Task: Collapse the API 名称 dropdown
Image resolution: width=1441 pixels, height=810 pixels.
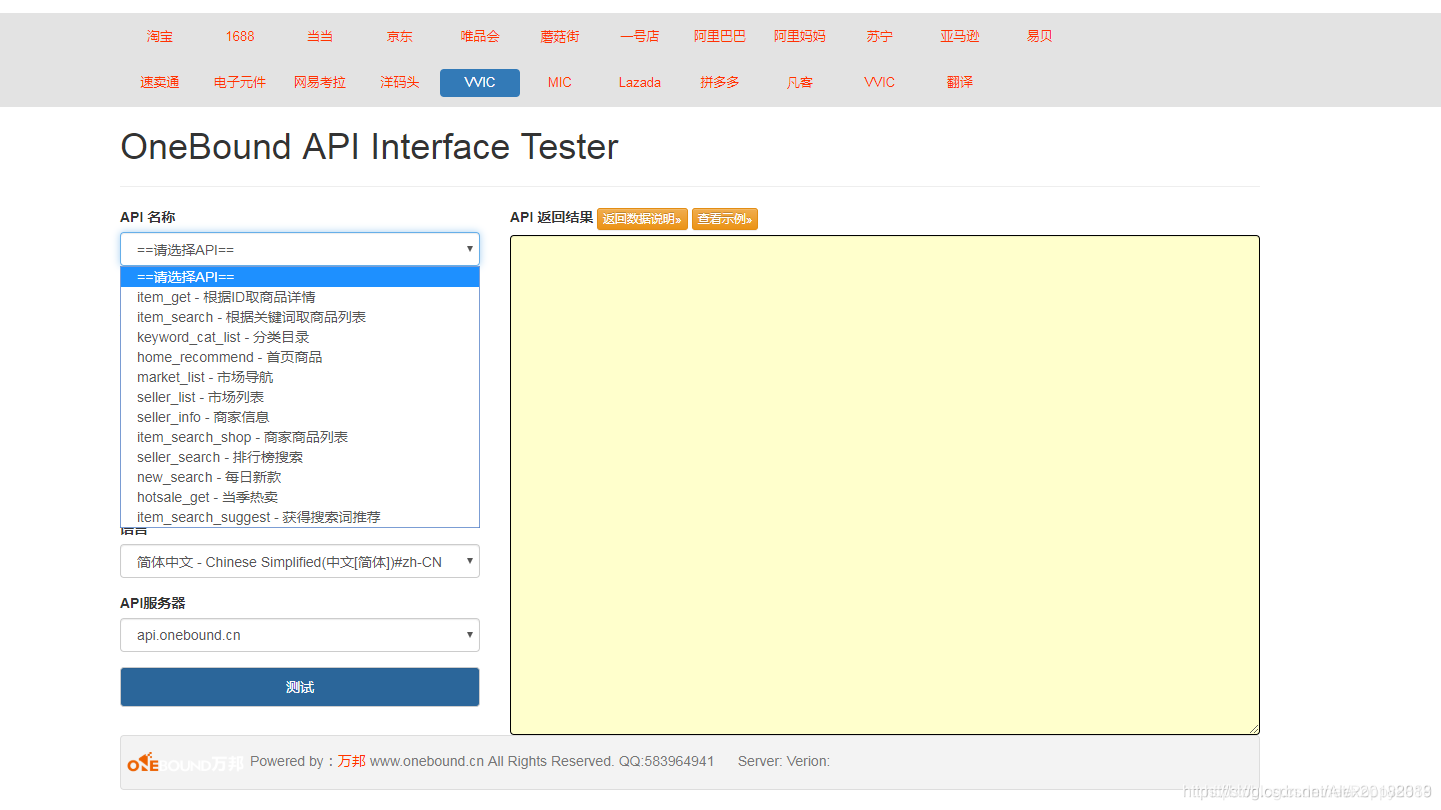Action: point(300,249)
